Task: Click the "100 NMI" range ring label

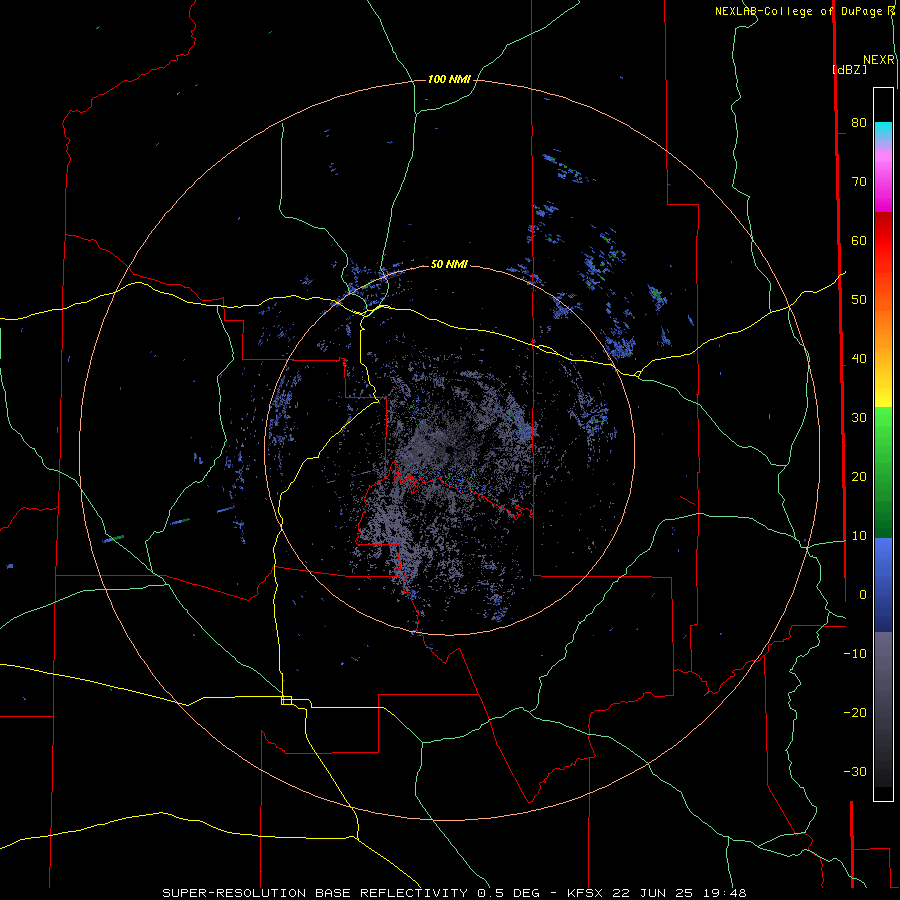Action: click(449, 79)
